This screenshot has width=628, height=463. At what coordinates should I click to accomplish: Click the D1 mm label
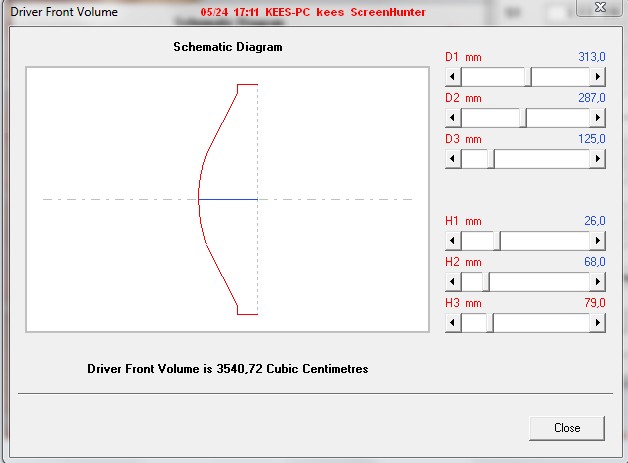click(463, 57)
